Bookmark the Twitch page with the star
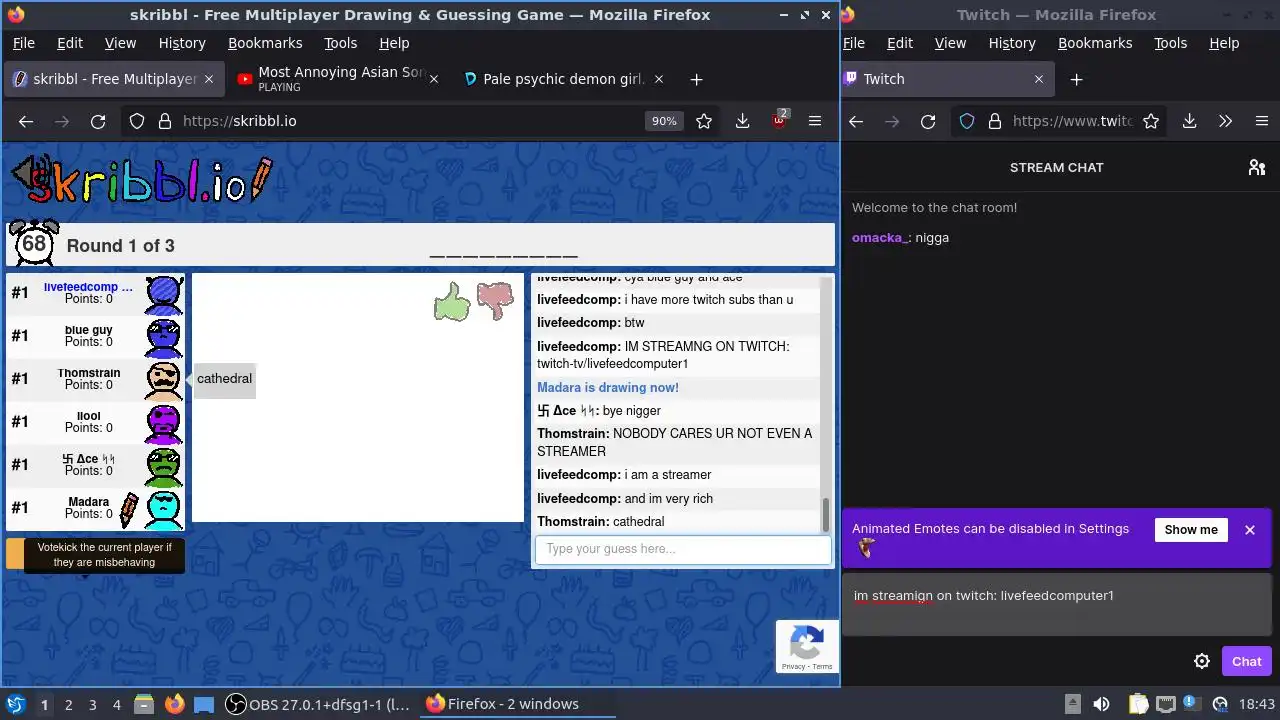Screen dimensions: 1280x720 [1151, 121]
